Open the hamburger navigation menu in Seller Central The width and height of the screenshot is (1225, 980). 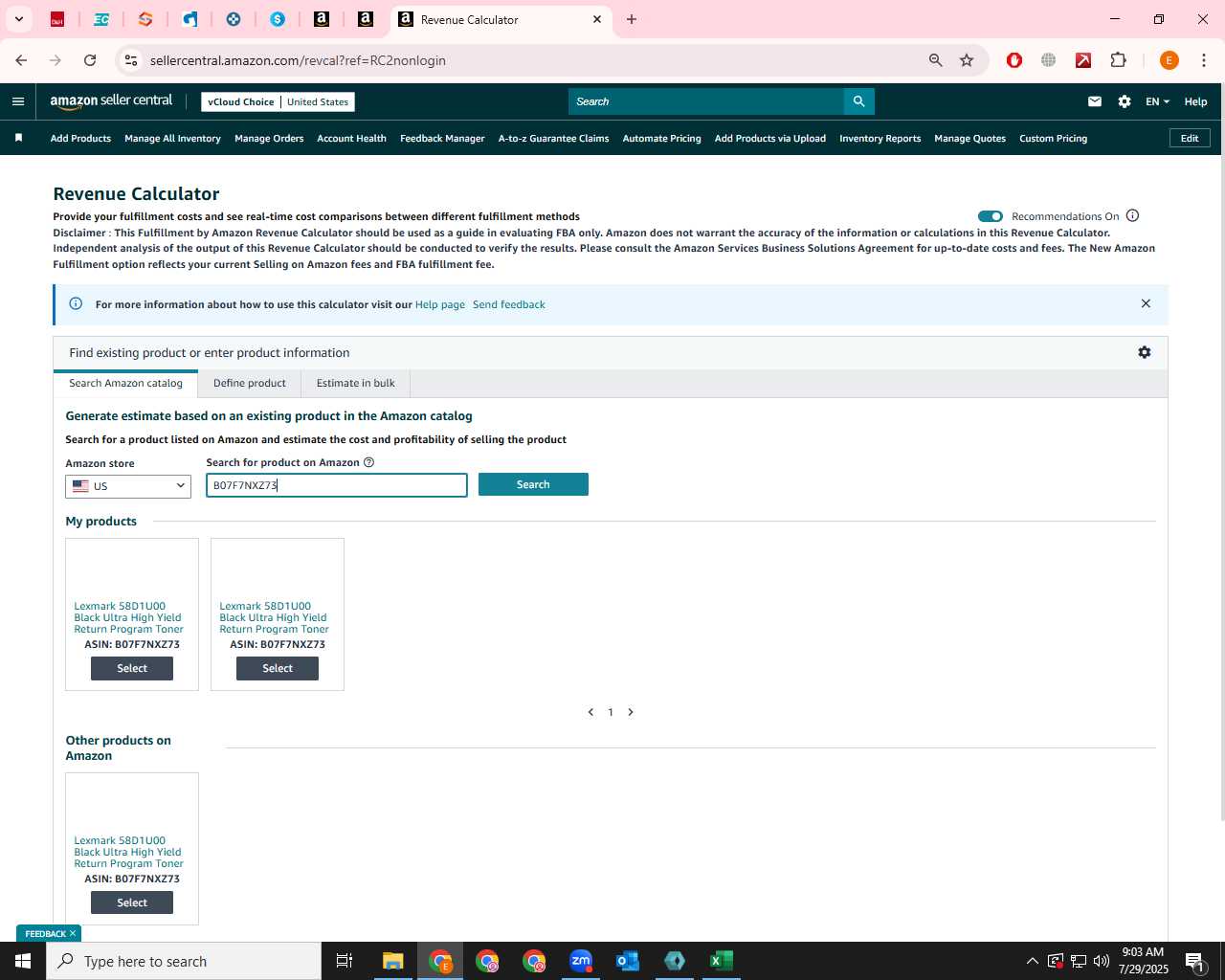(x=18, y=101)
